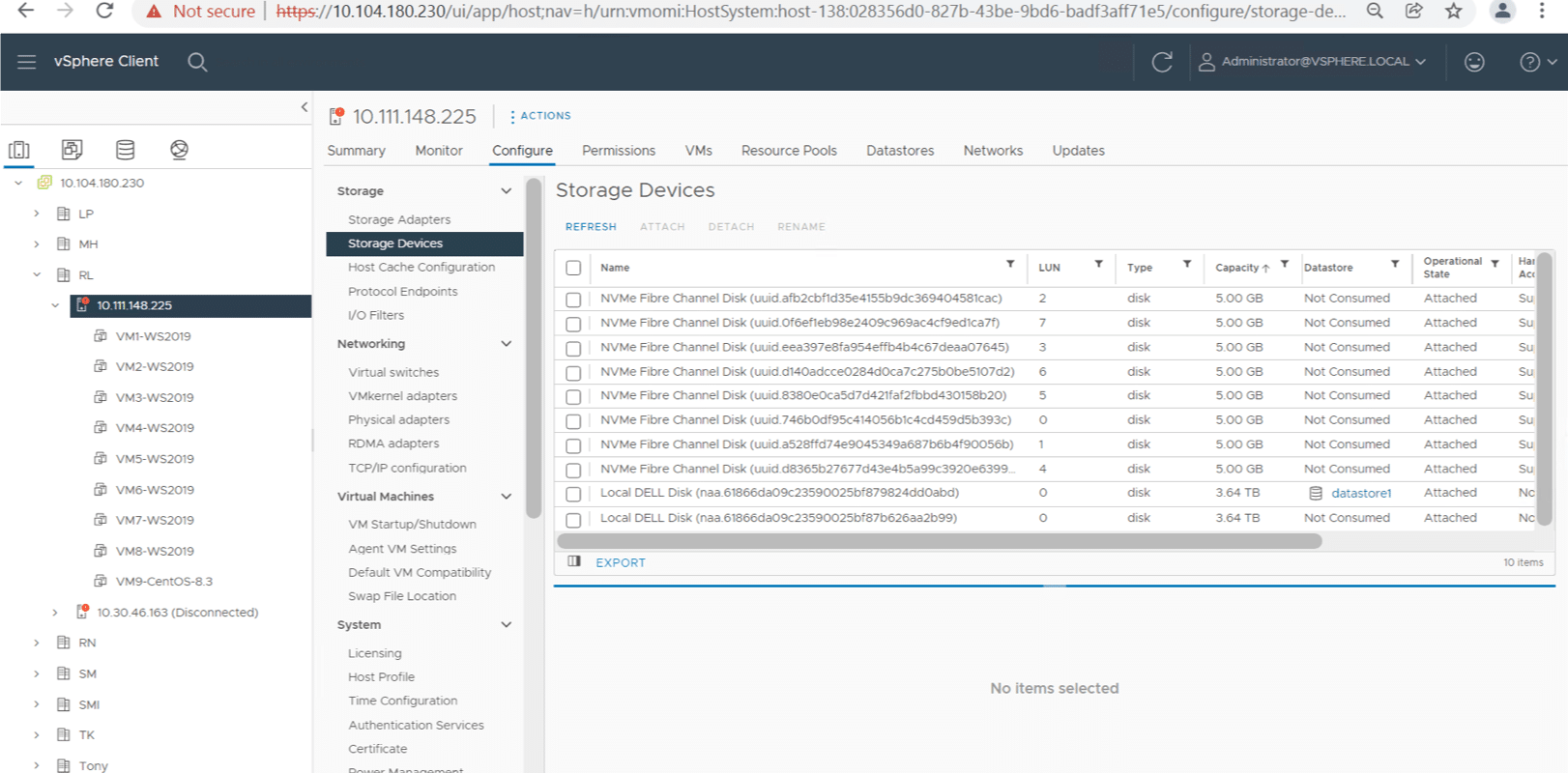Filter the Datastore column

coord(1395,264)
